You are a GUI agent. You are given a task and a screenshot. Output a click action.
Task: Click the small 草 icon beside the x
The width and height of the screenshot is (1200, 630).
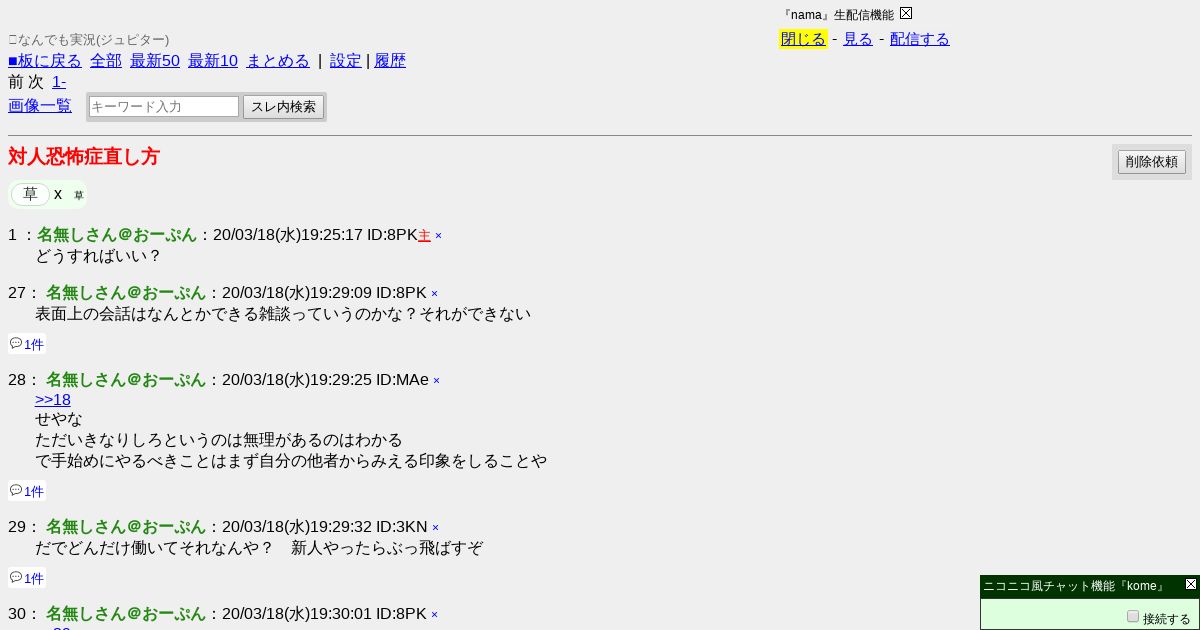[79, 195]
